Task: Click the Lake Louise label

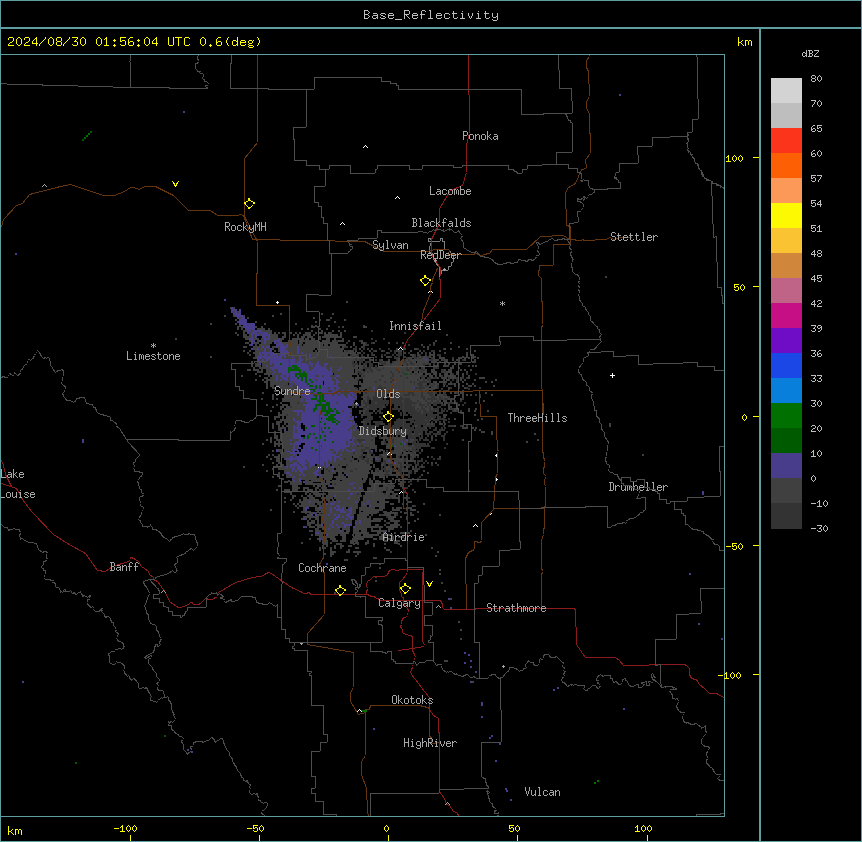Action: [18, 484]
